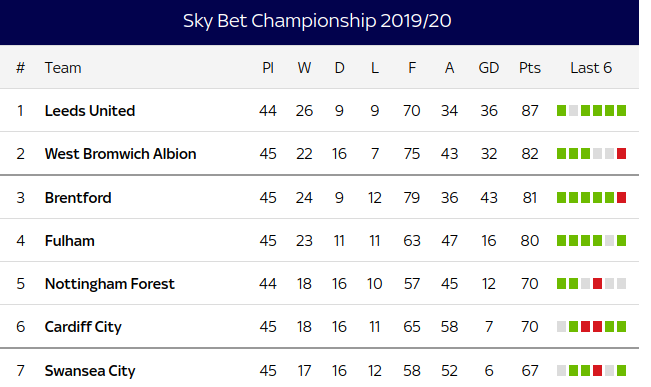Open Cardiff City team link
This screenshot has width=651, height=387.
[83, 327]
